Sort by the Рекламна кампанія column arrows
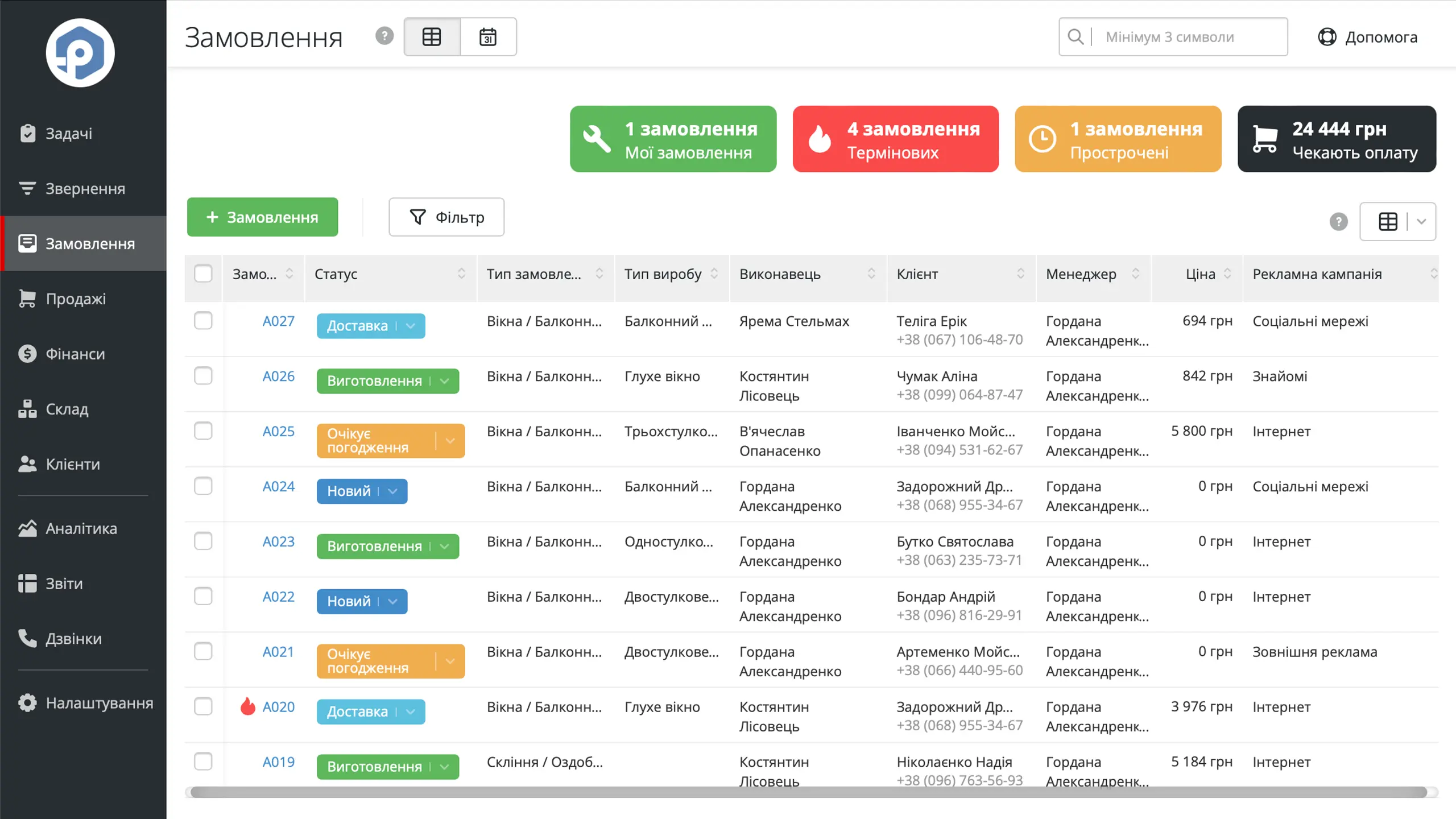Viewport: 1456px width, 819px height. coord(1434,274)
